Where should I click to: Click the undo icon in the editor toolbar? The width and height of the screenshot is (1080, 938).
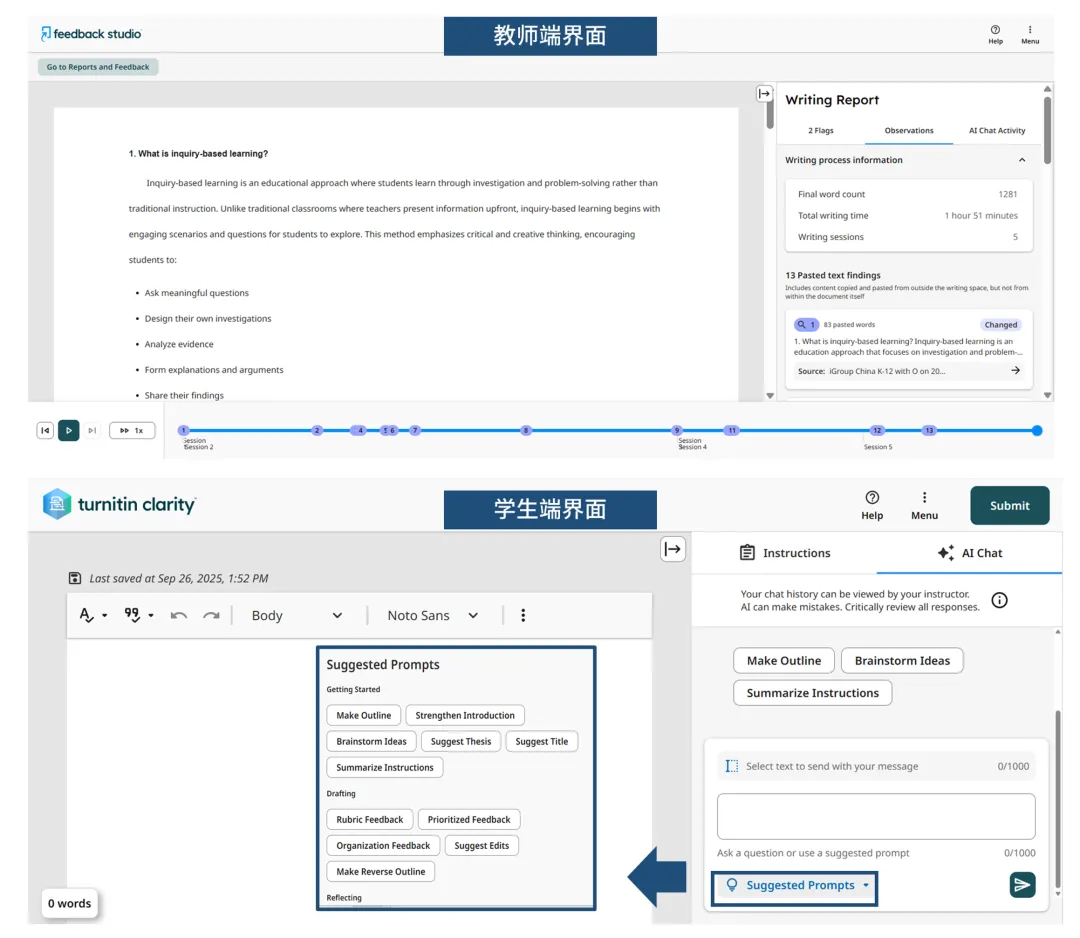(179, 615)
